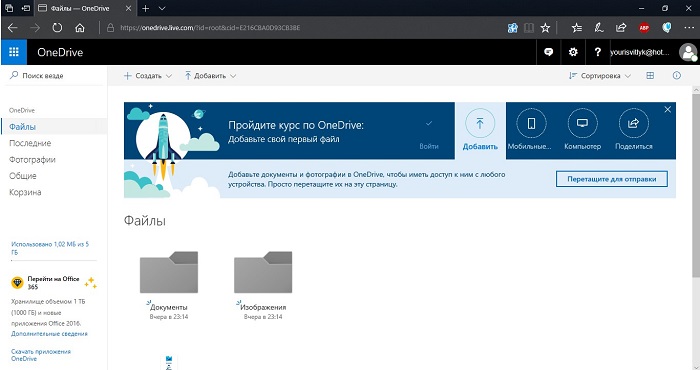Set tabs aside icon
This screenshot has width=700, height=370.
pos(26,8)
